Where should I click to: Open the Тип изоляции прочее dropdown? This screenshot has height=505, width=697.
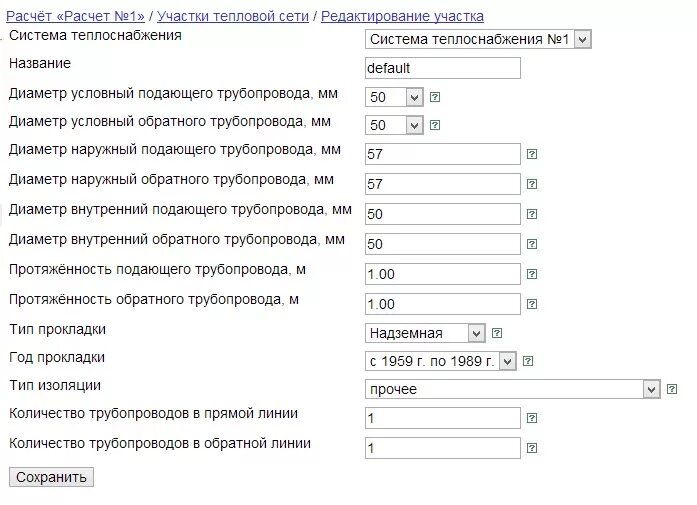[x=513, y=389]
